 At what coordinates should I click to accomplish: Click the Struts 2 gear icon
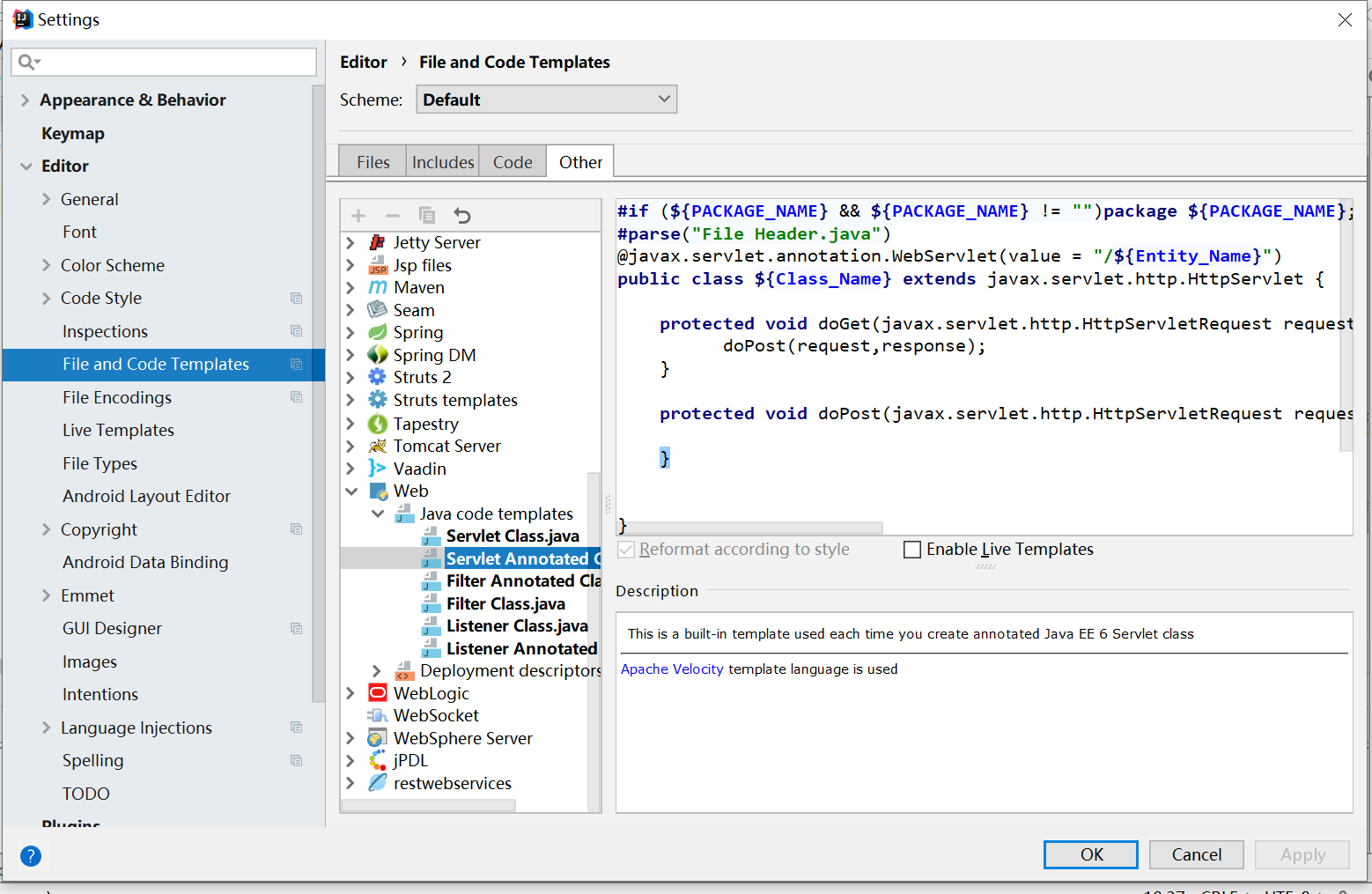point(378,377)
